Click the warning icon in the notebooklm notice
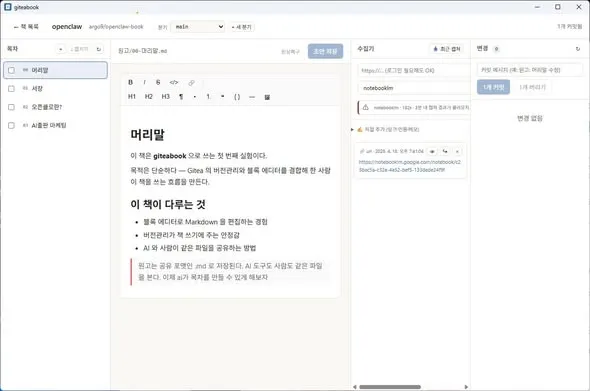 365,108
